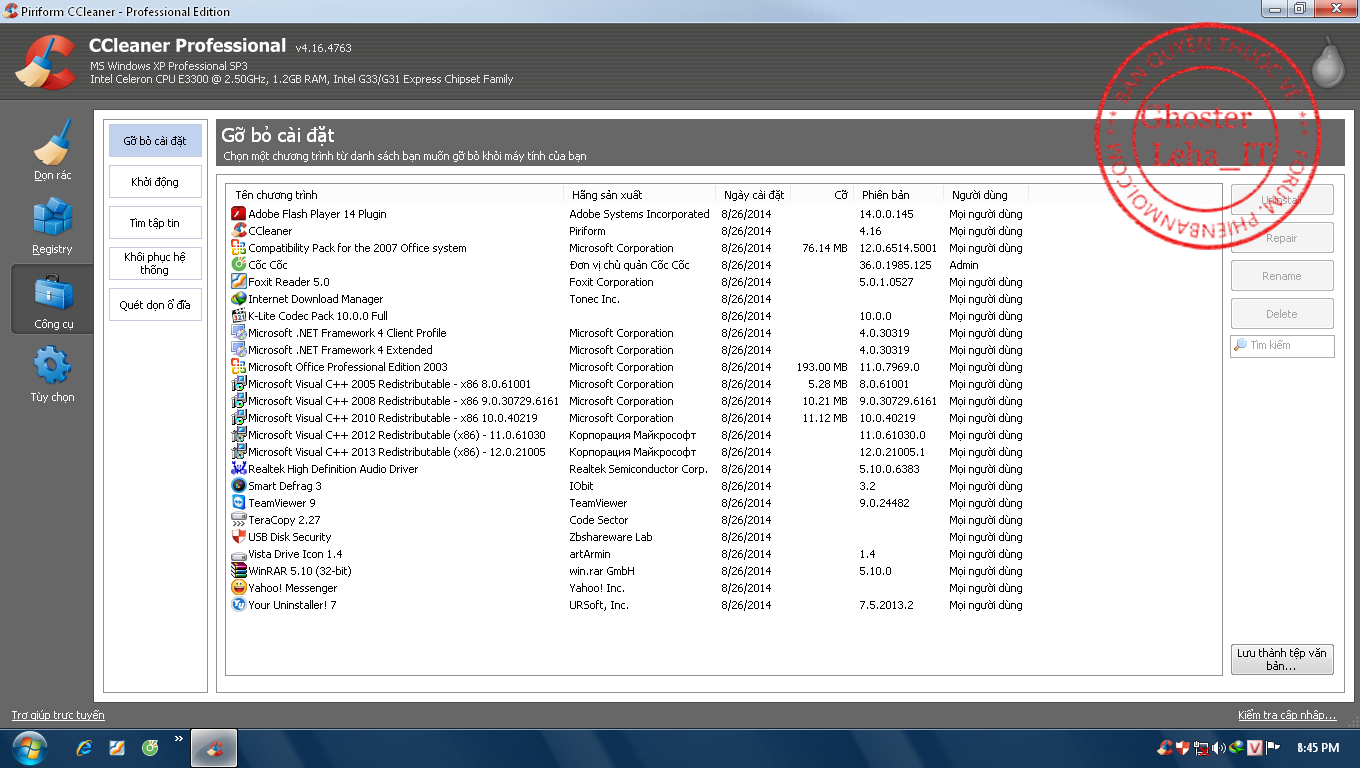Select the WinRAR 5.10 icon in list
This screenshot has width=1360, height=768.
(239, 571)
